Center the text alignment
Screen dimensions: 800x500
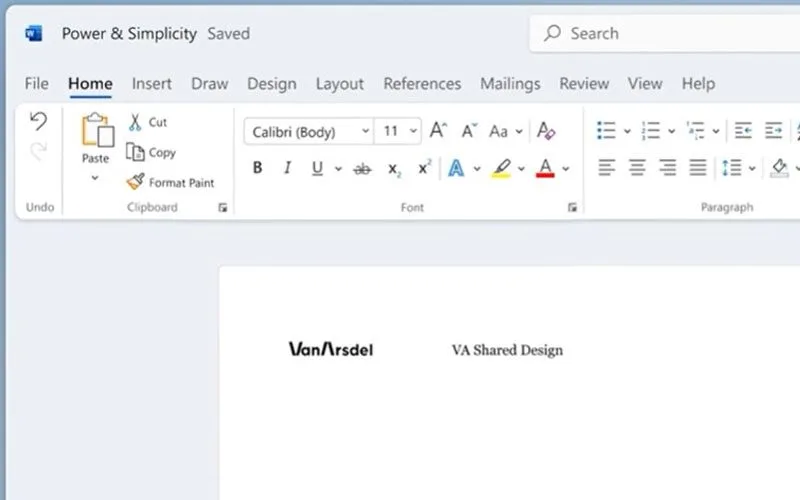click(x=637, y=167)
